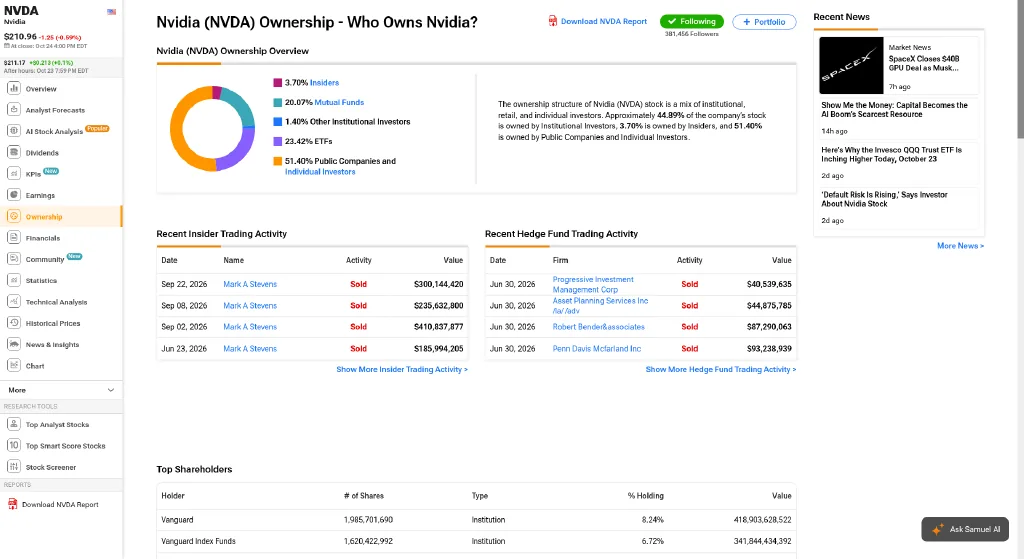Open Mark A Stevens on Sep 22, 2026 row

tap(250, 284)
